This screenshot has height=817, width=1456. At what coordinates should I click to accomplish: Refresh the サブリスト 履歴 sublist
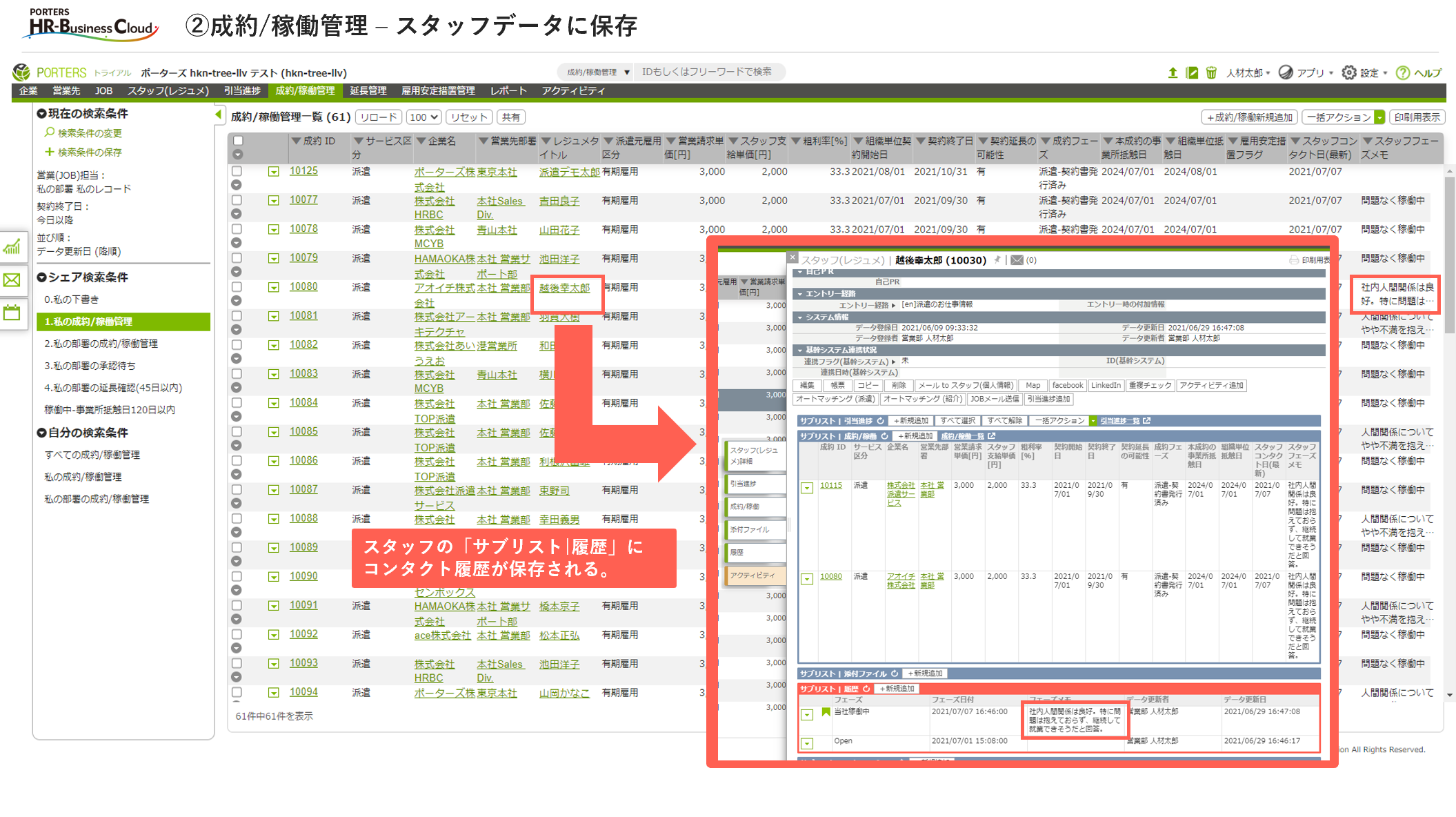click(866, 689)
